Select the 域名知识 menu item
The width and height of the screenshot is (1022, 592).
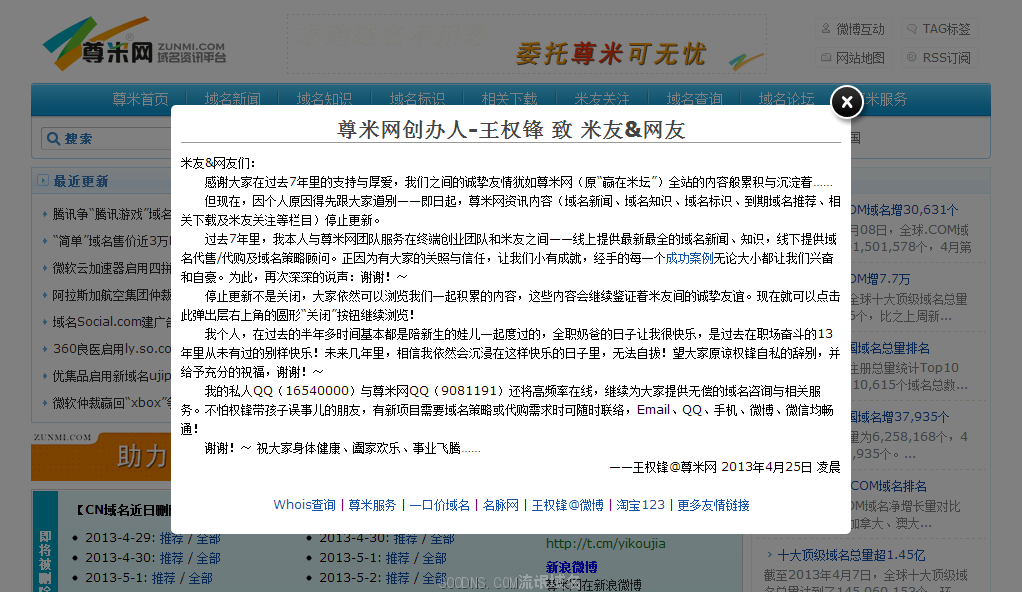(325, 99)
